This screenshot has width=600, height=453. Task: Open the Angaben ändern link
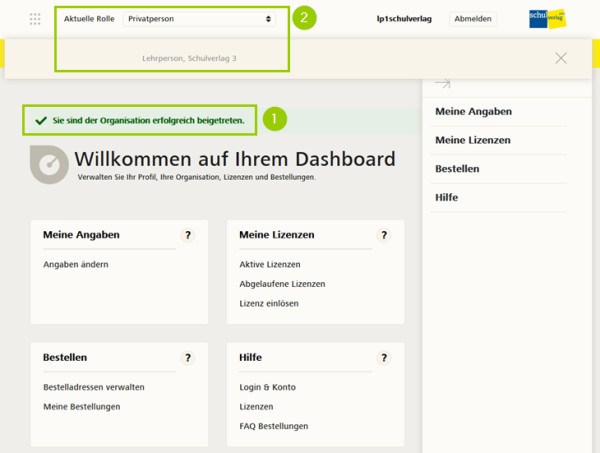click(76, 265)
